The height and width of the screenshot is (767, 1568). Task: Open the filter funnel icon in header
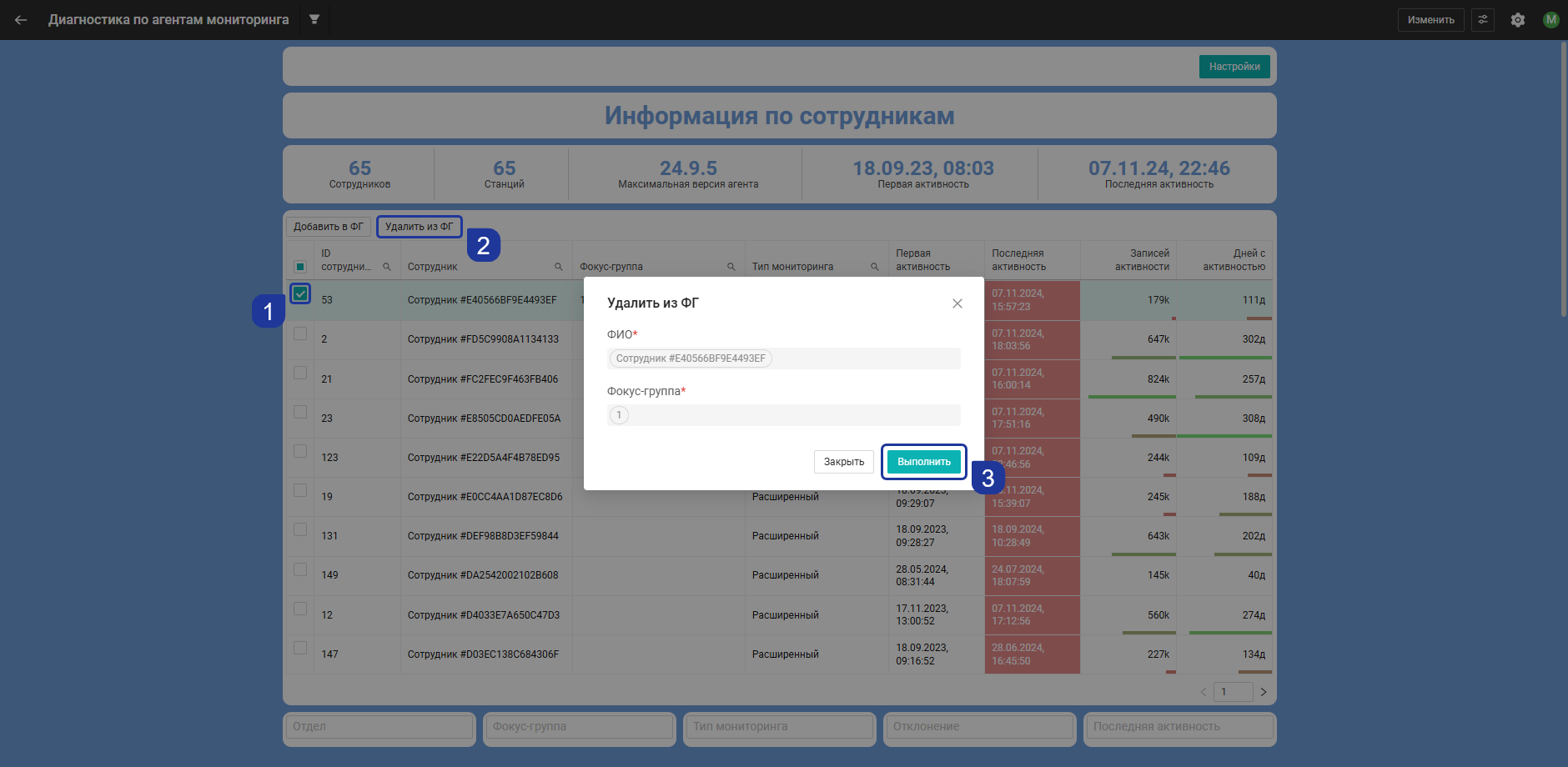314,19
